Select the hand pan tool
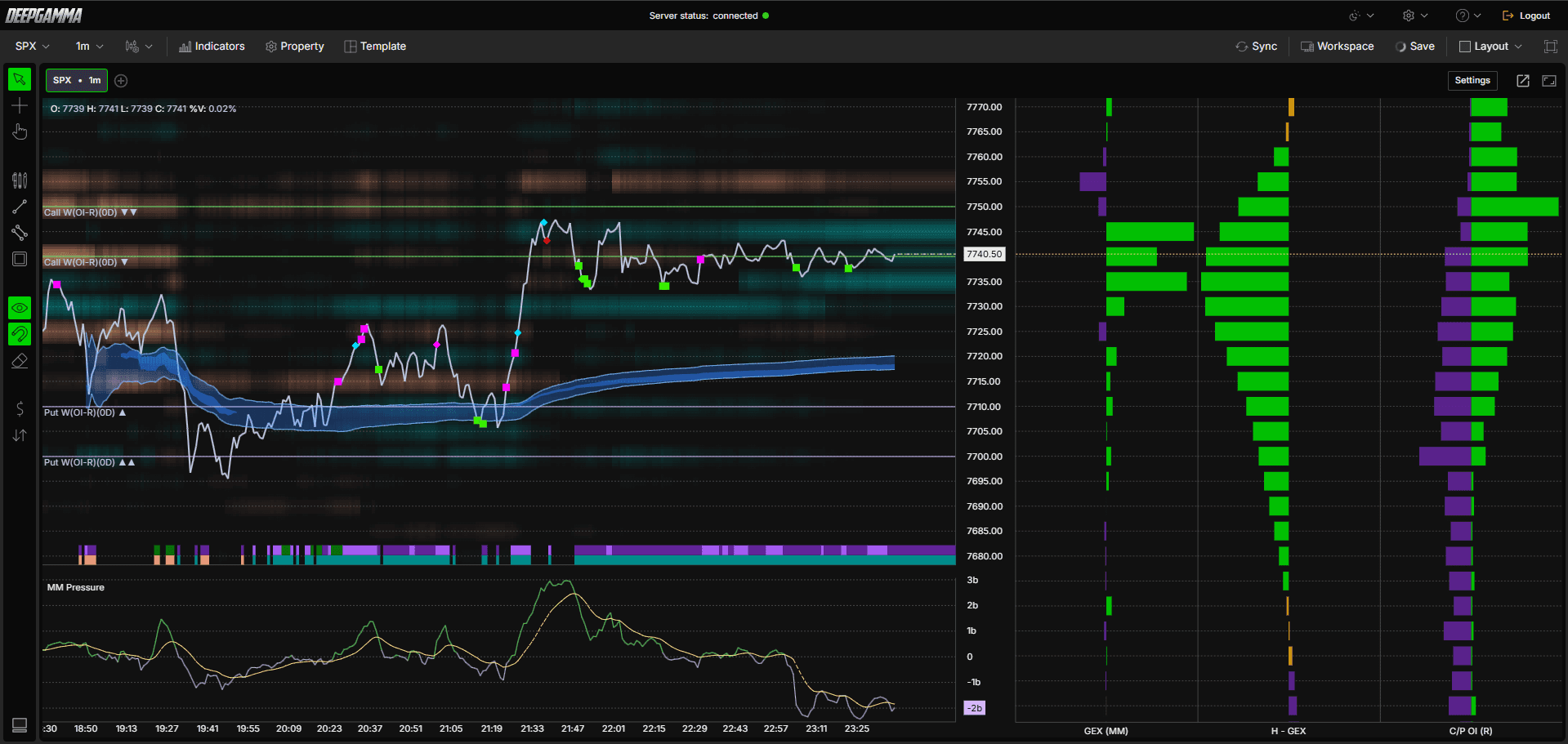This screenshot has height=744, width=1568. pos(20,131)
